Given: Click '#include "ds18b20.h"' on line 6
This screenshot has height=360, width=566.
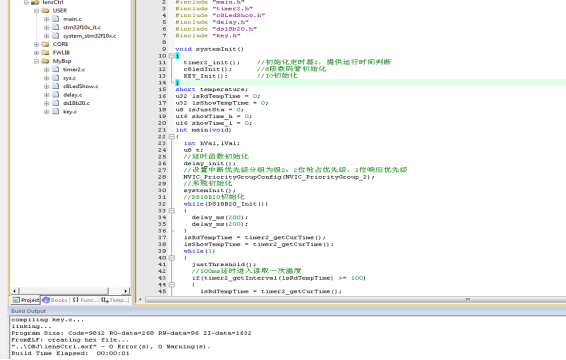Looking at the screenshot, I should 216,29.
